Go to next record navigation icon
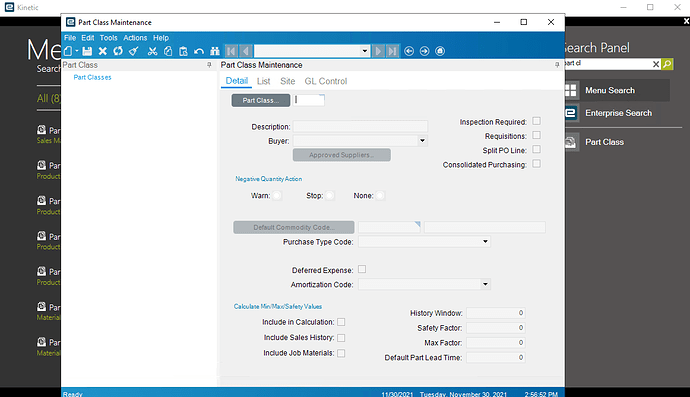 (x=378, y=51)
